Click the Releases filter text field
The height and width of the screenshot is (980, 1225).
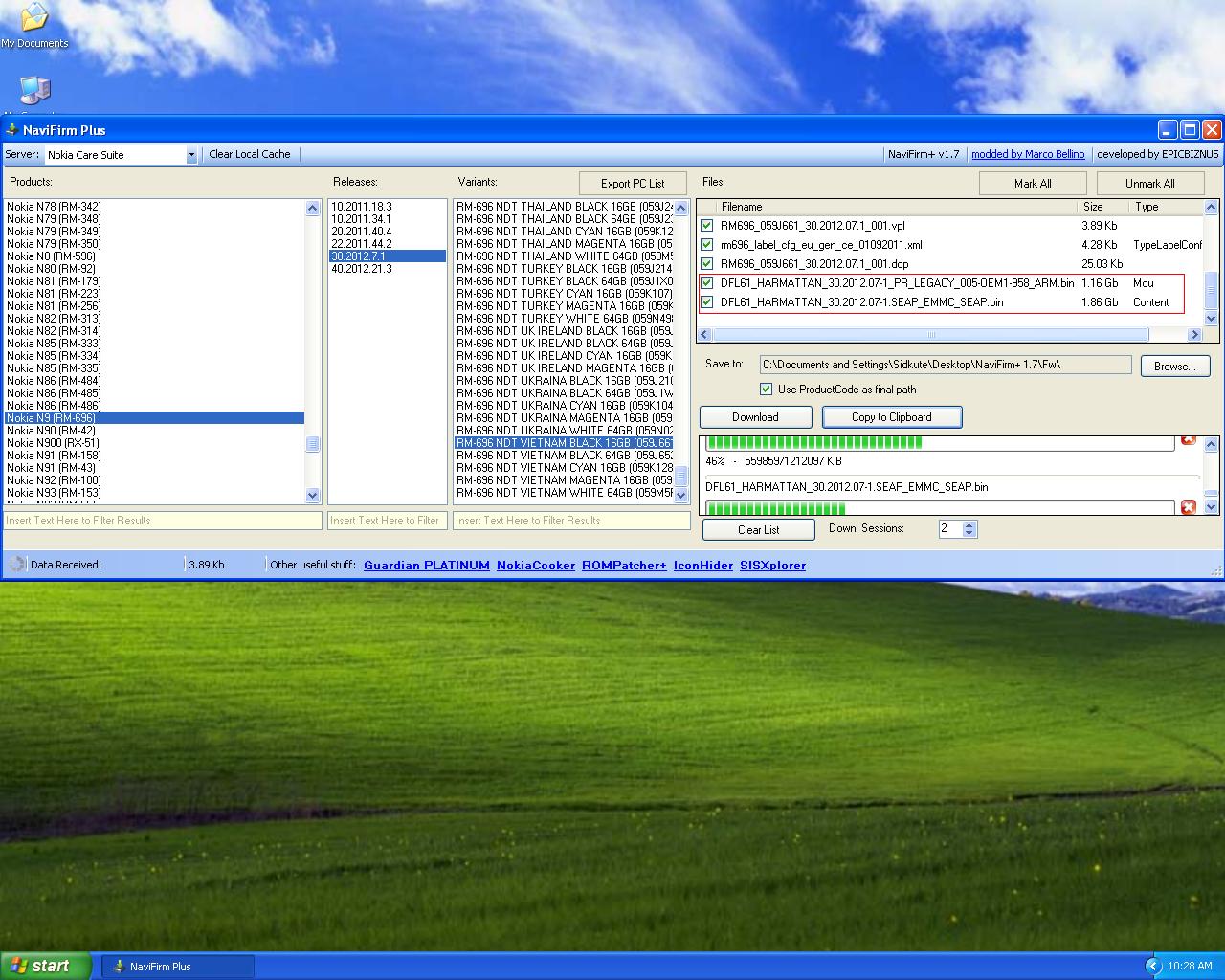point(387,521)
